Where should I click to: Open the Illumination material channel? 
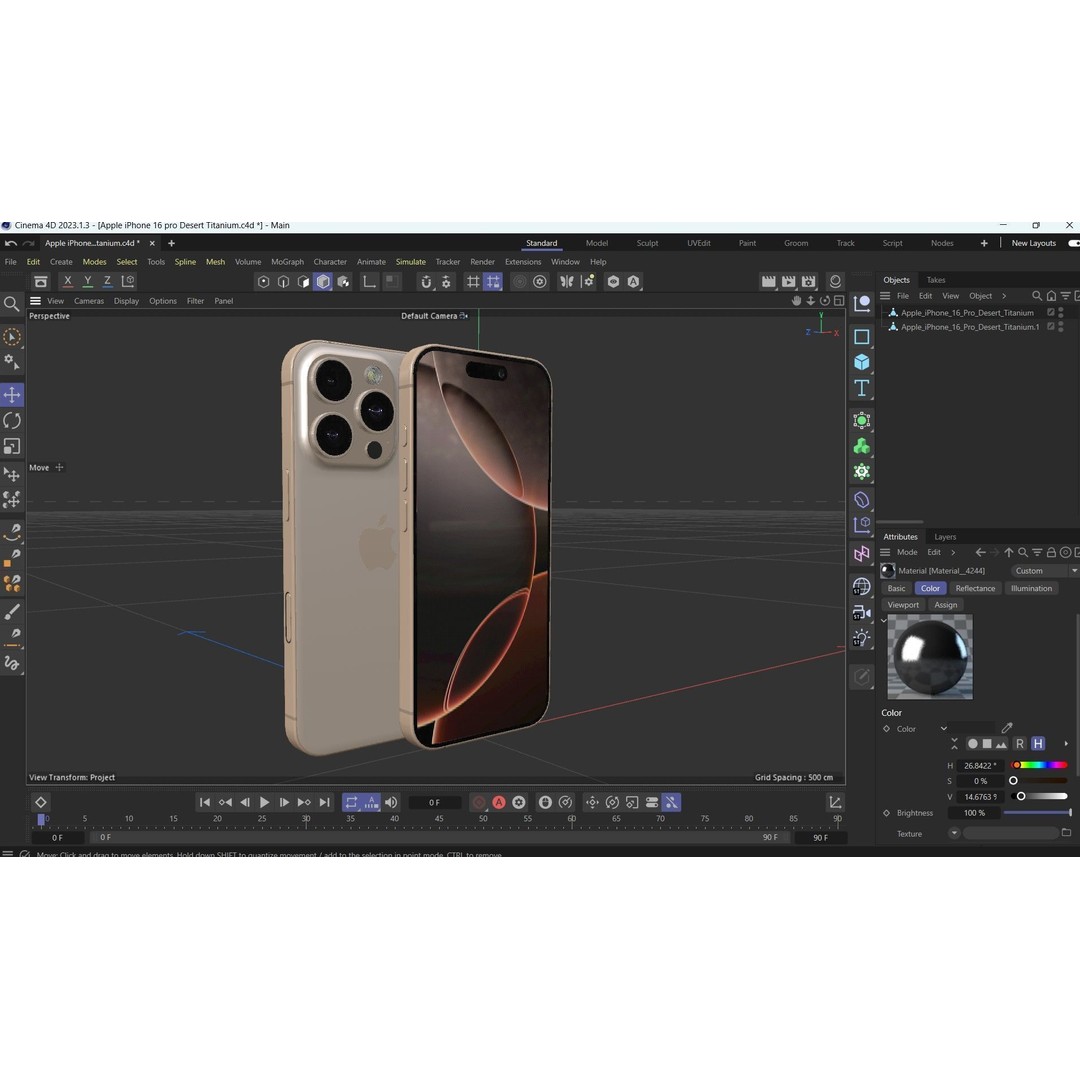click(1031, 588)
